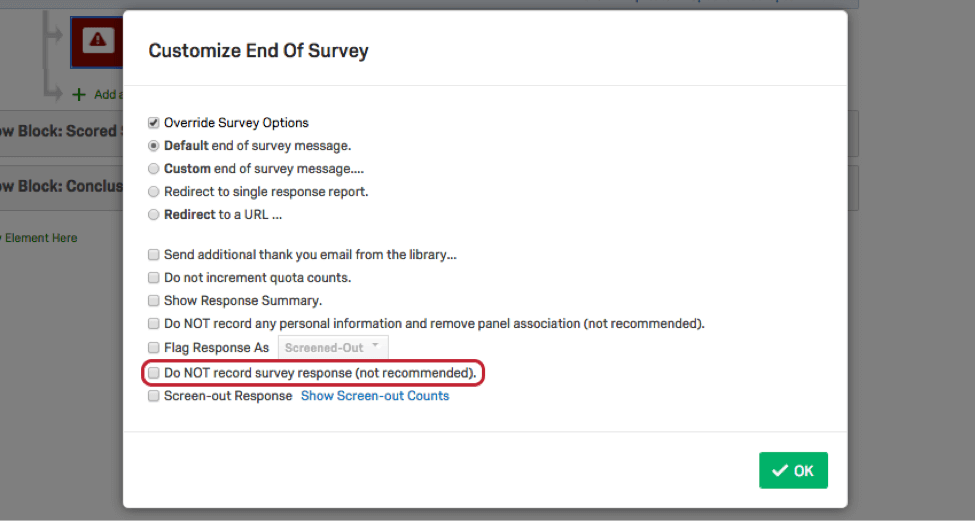975x521 pixels.
Task: Toggle the Override Survey Options checkbox
Action: [x=154, y=123]
